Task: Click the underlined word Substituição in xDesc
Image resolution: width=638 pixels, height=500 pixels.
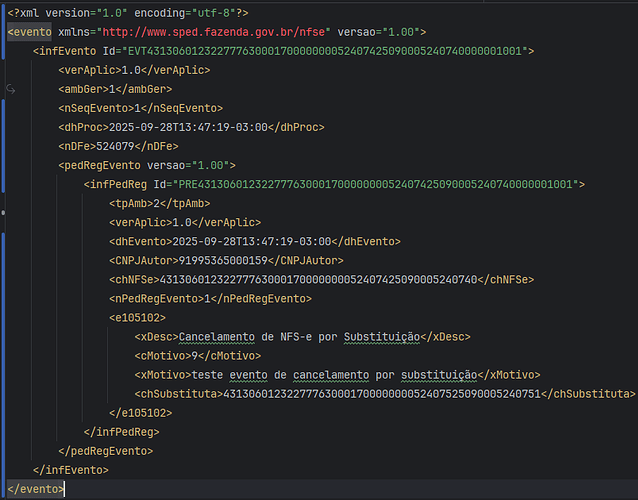Action: [x=381, y=337]
